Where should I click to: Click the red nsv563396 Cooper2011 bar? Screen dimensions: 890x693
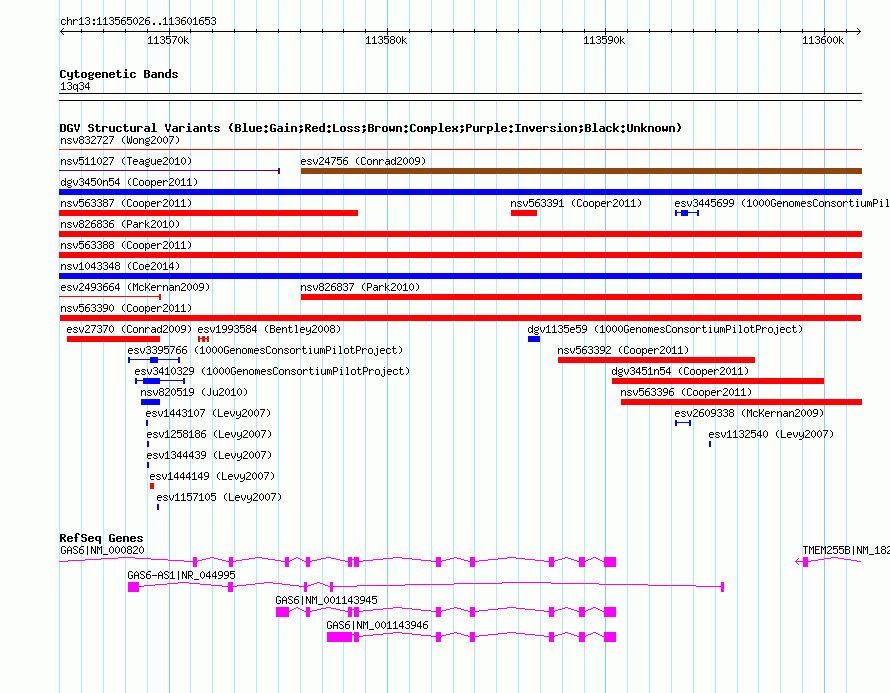point(741,402)
